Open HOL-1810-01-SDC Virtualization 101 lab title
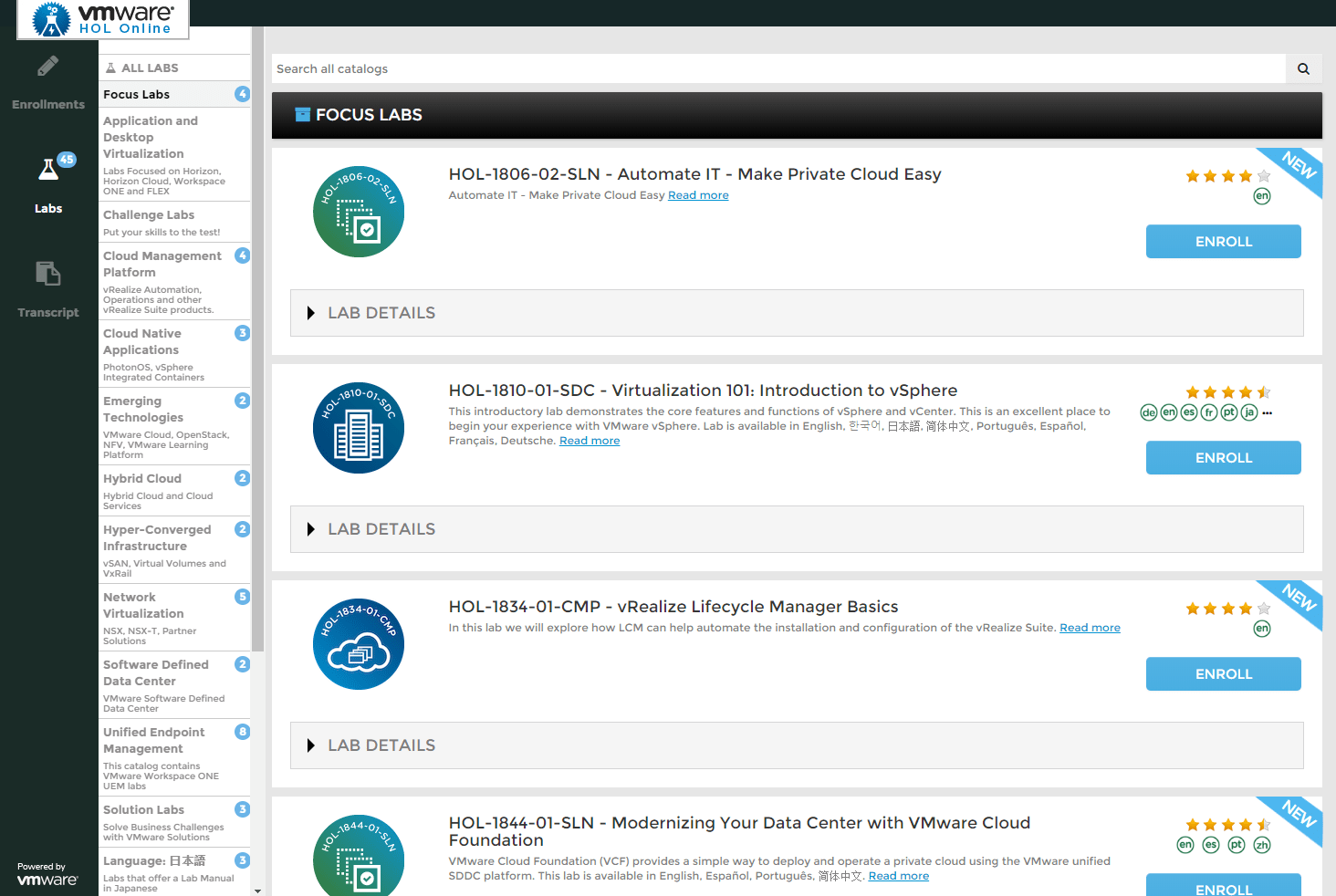Image resolution: width=1336 pixels, height=896 pixels. [703, 391]
